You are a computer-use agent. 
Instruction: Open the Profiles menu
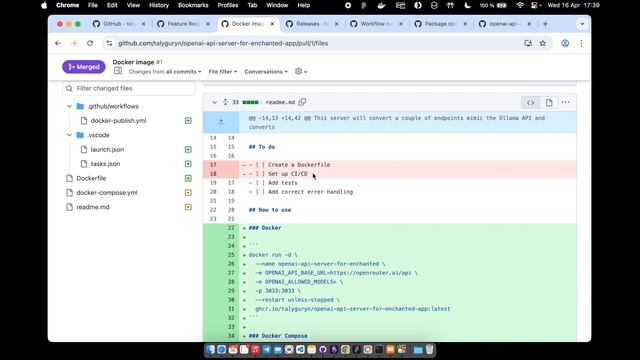228,5
